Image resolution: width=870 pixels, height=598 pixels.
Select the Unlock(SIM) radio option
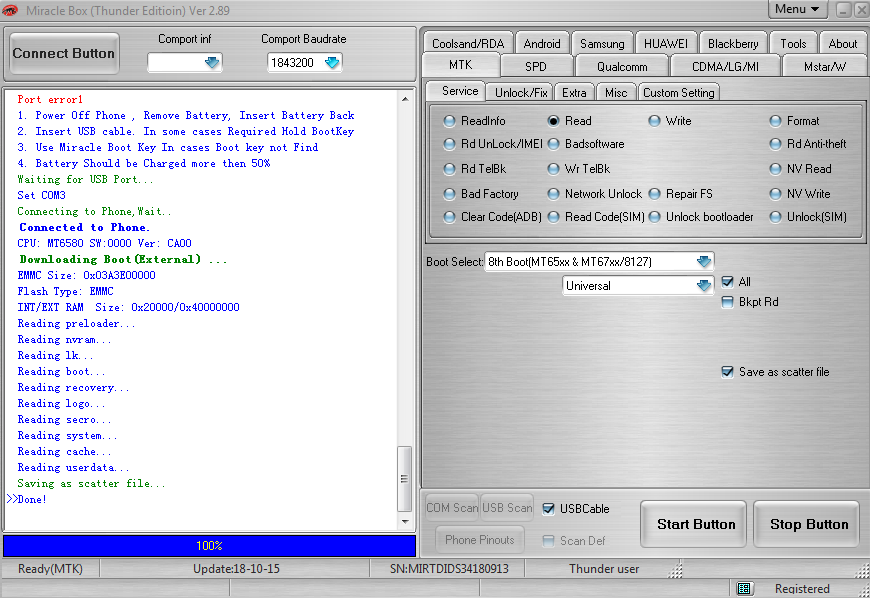coord(775,217)
